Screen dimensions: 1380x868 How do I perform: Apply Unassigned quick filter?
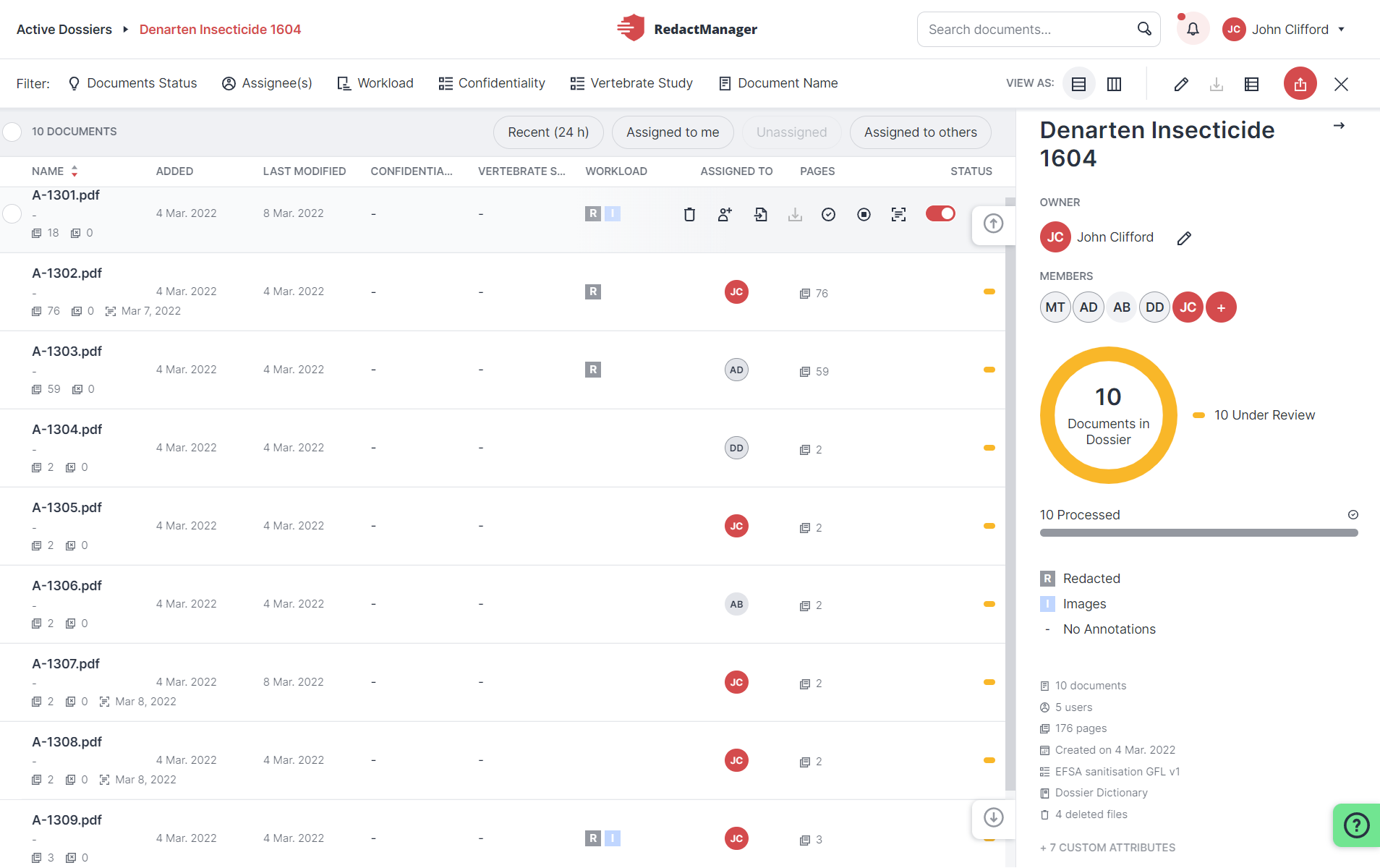tap(791, 132)
